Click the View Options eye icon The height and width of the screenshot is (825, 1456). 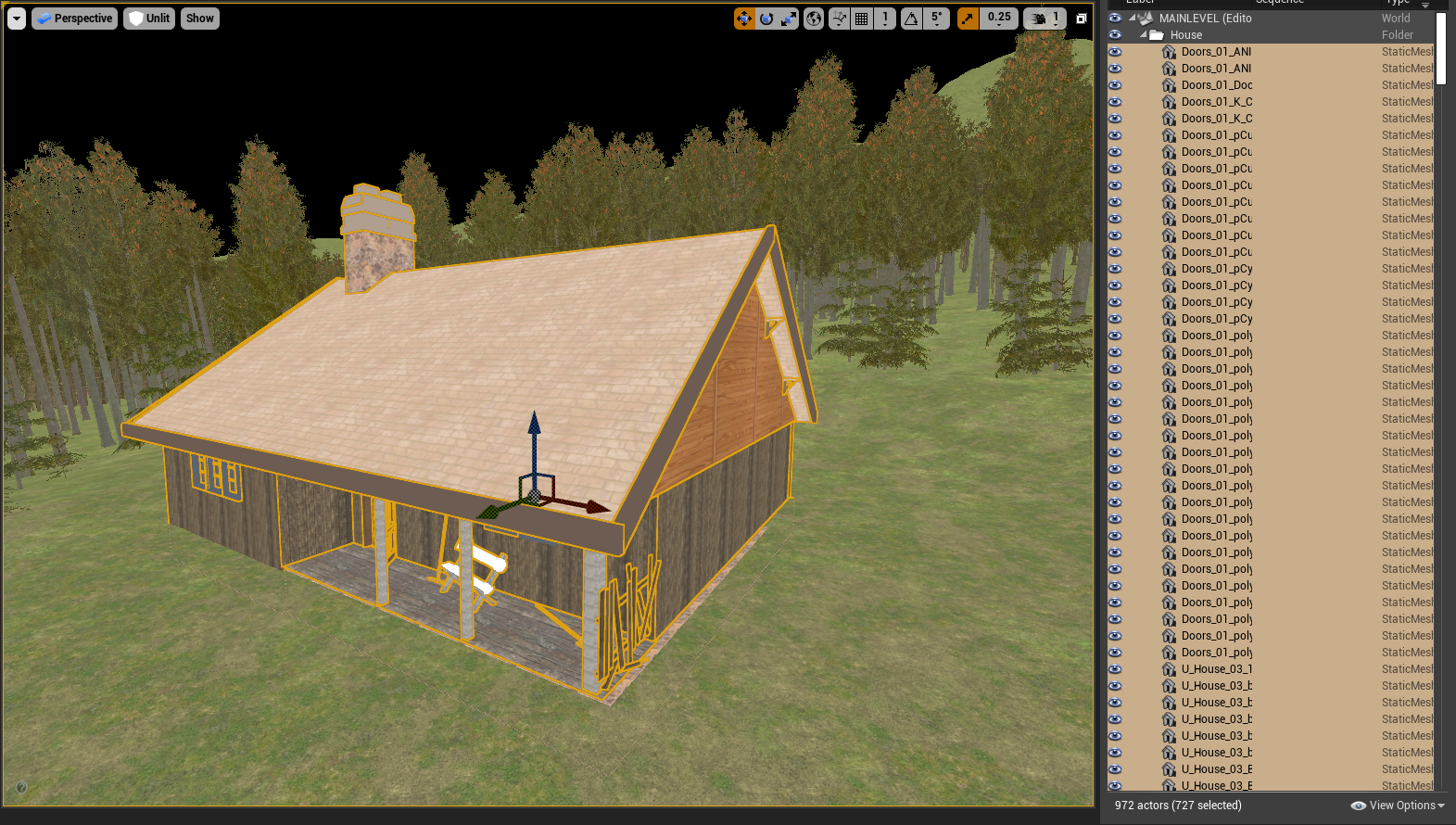1359,806
